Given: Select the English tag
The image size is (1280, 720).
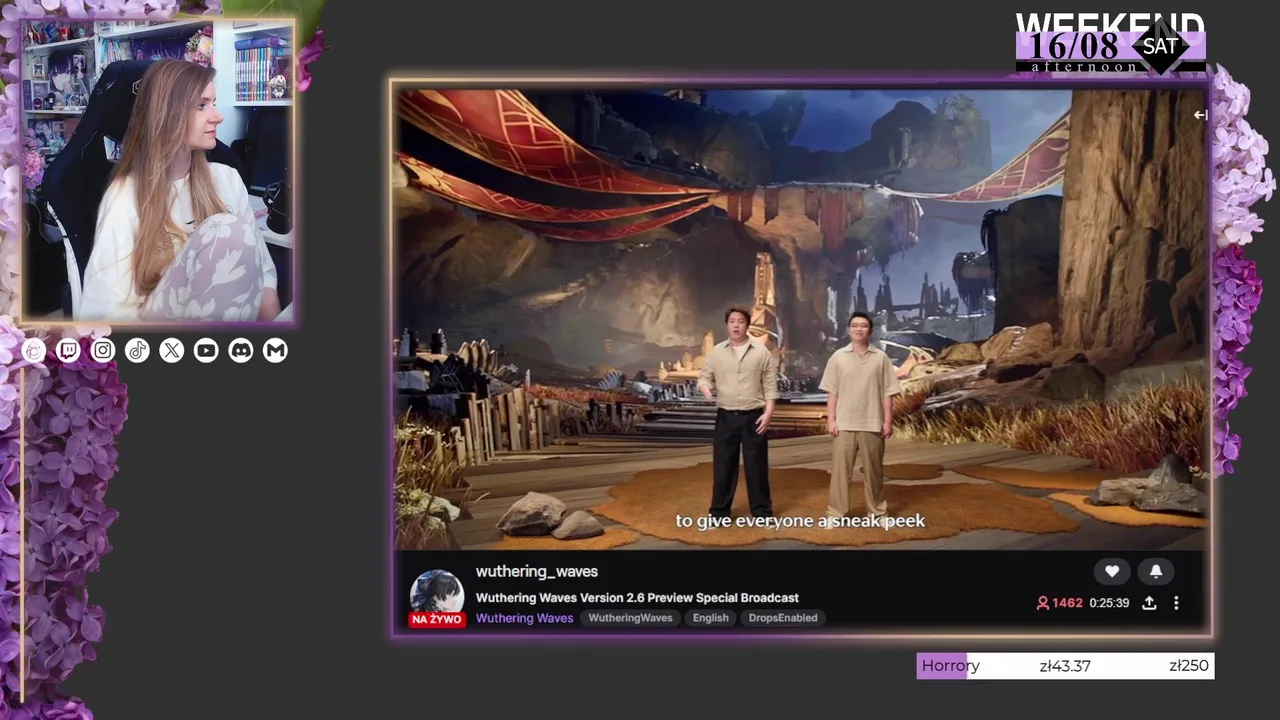Looking at the screenshot, I should click(711, 618).
